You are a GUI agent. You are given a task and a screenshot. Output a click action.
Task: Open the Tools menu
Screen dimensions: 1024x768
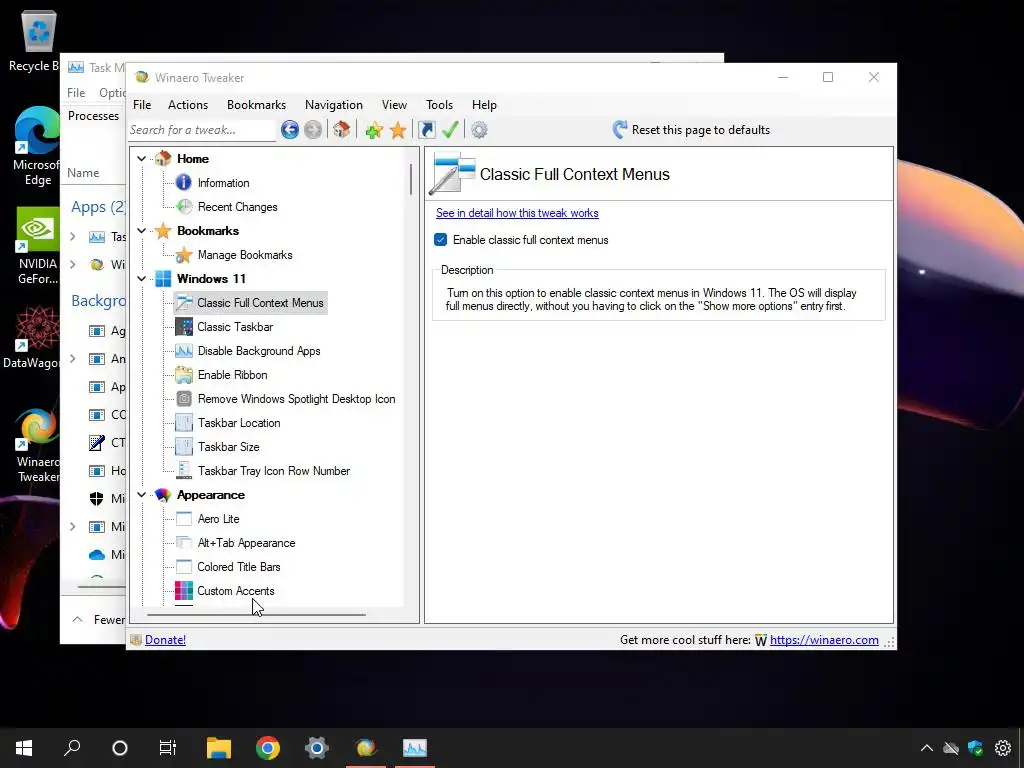[x=440, y=104]
